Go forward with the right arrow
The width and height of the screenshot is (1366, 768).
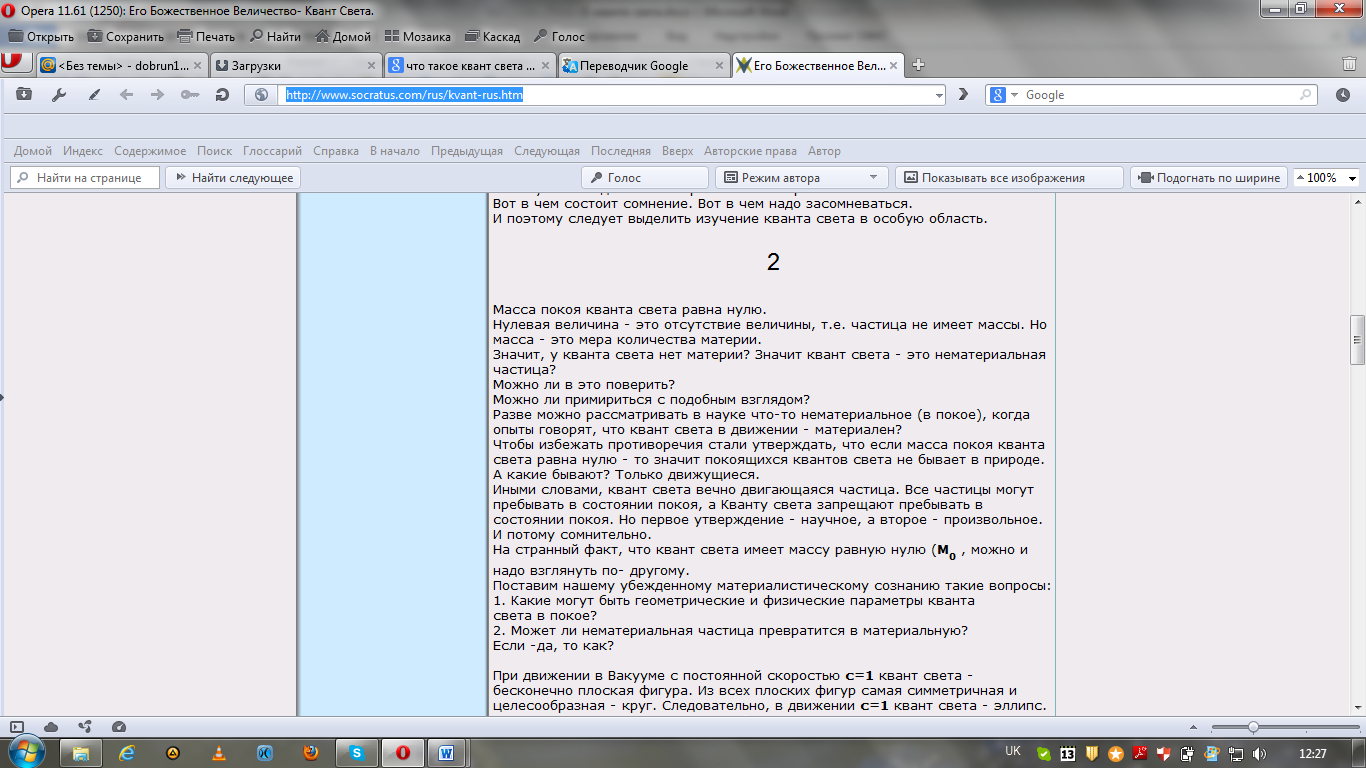tap(157, 95)
